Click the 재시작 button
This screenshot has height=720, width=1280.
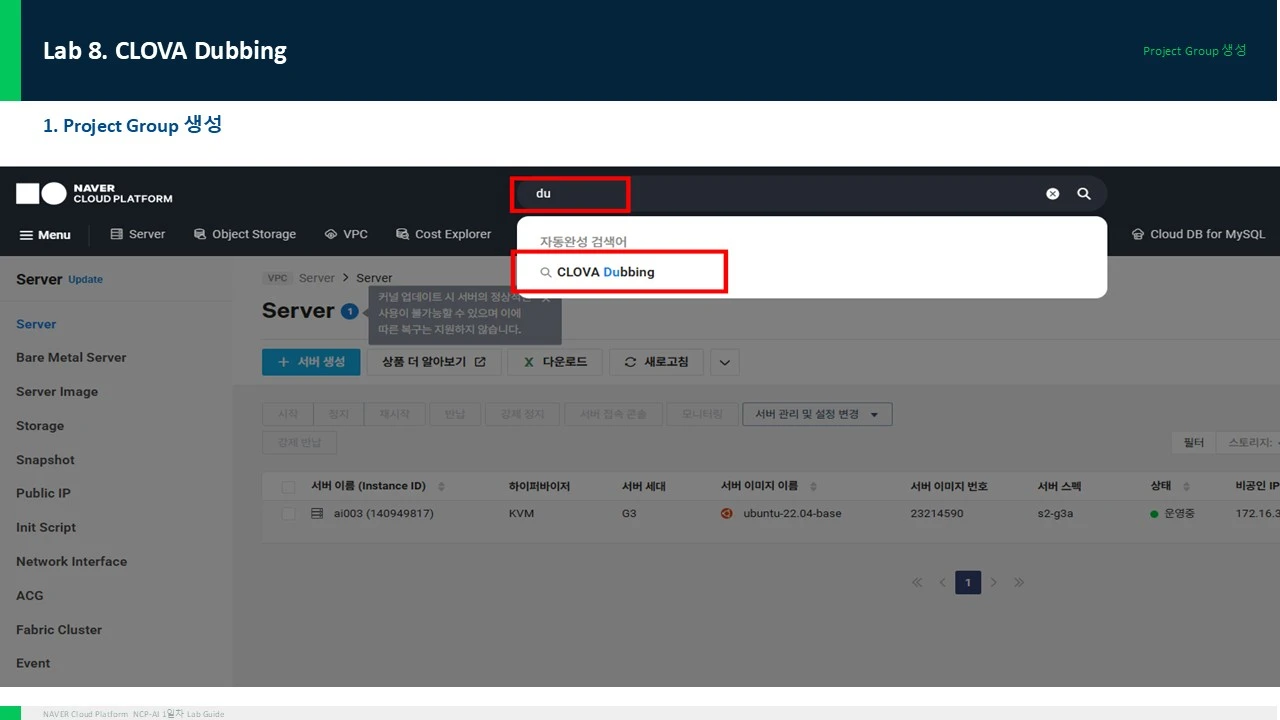(x=395, y=414)
